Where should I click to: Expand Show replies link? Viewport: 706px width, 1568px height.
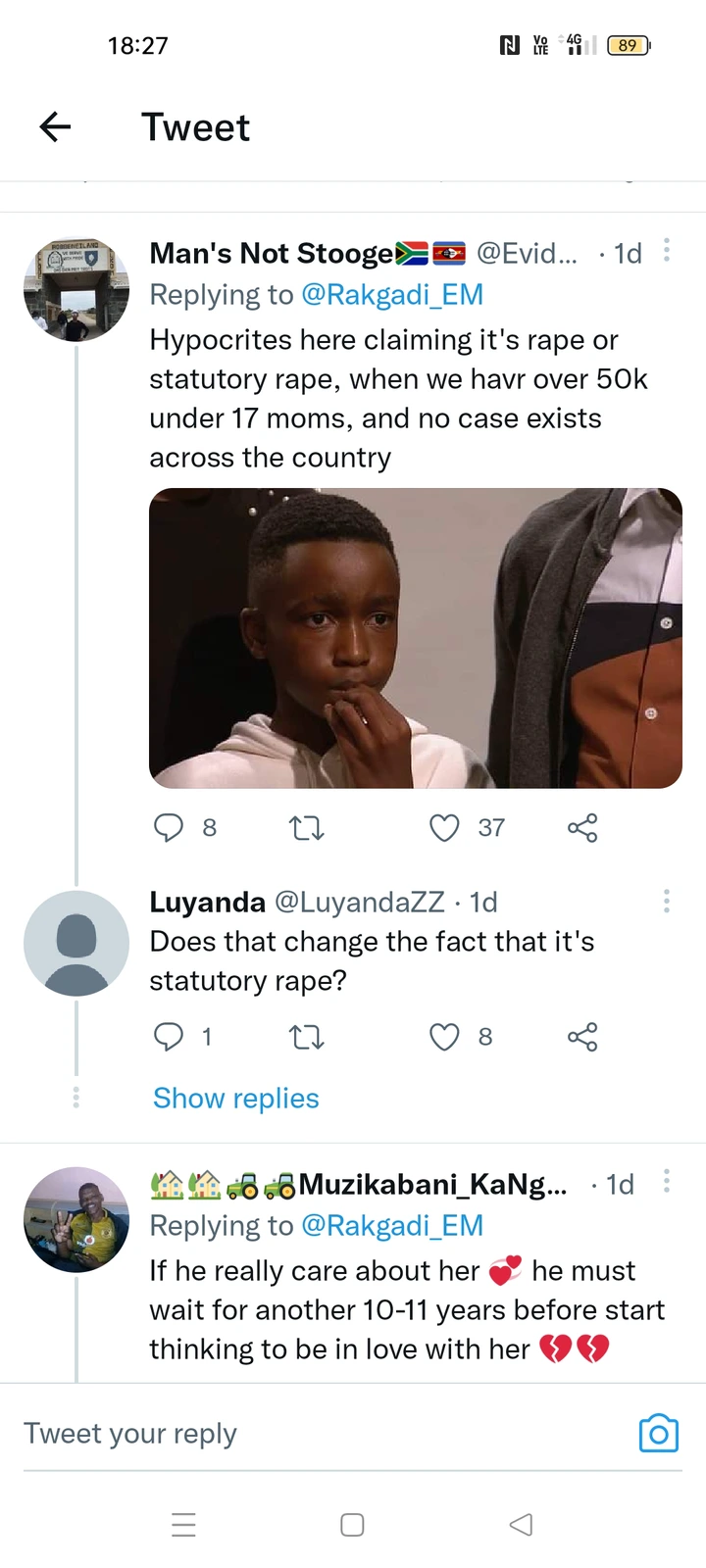pyautogui.click(x=235, y=1099)
